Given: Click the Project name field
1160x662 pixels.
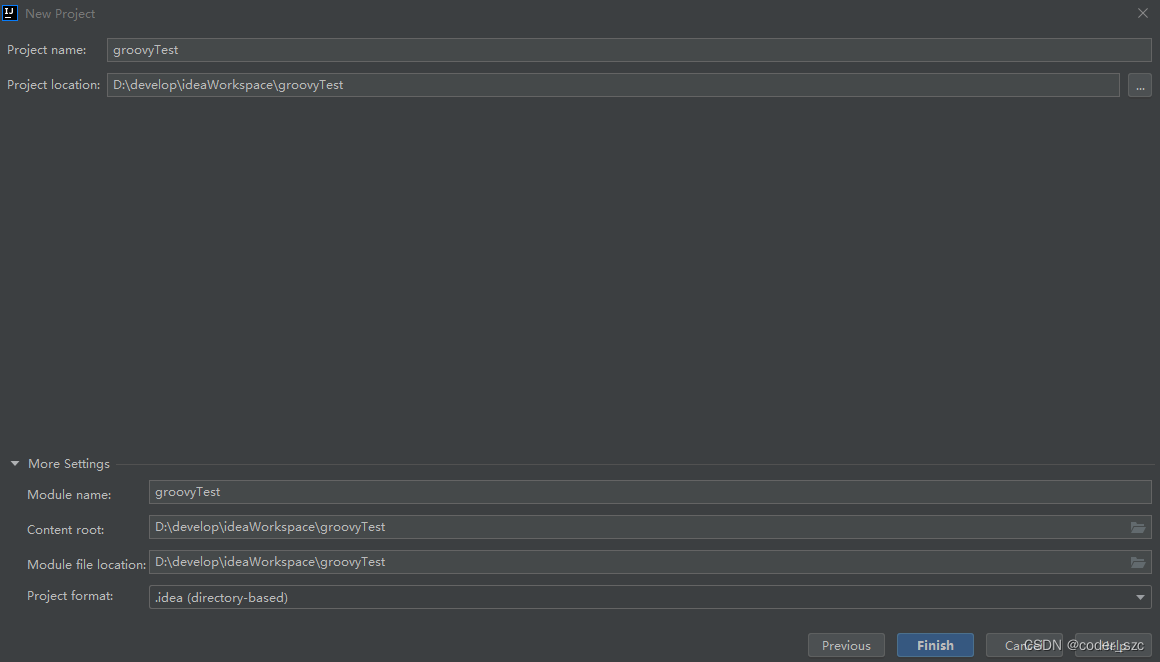Looking at the screenshot, I should (x=629, y=50).
